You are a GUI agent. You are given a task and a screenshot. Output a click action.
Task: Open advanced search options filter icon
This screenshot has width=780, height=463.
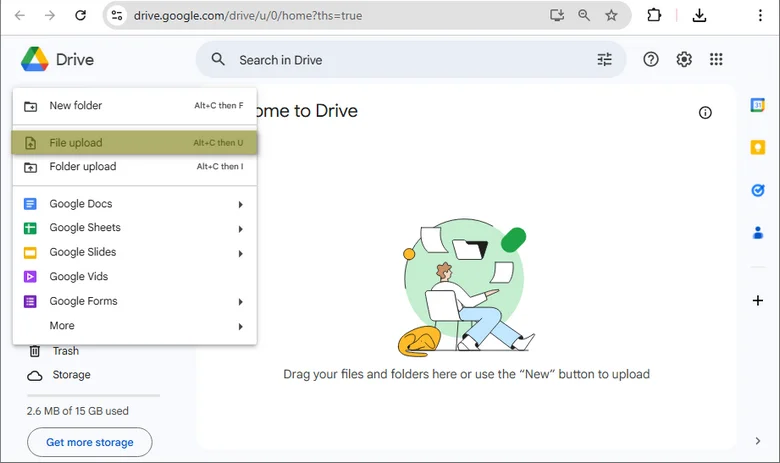click(604, 60)
